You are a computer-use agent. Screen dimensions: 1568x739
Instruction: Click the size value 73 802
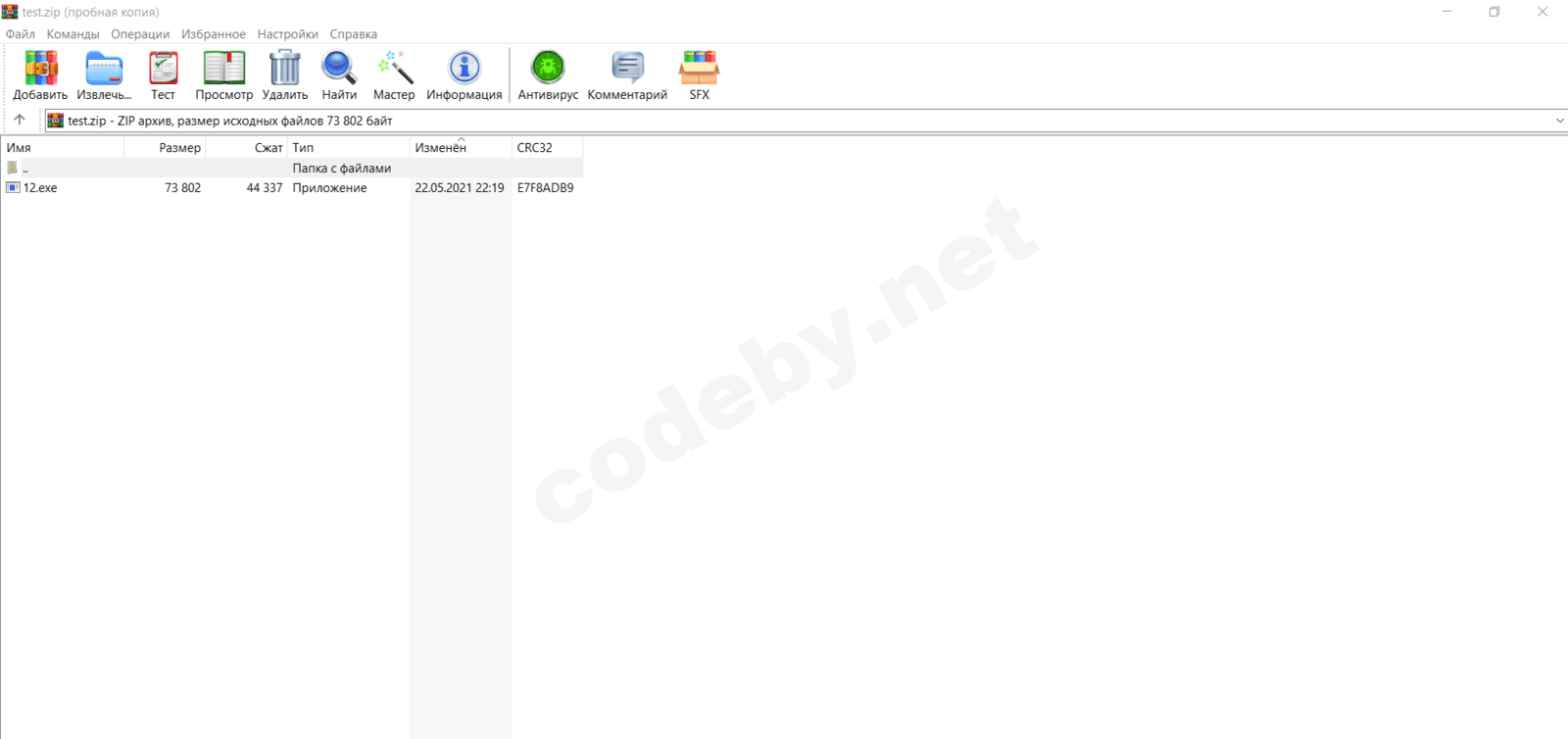[182, 188]
